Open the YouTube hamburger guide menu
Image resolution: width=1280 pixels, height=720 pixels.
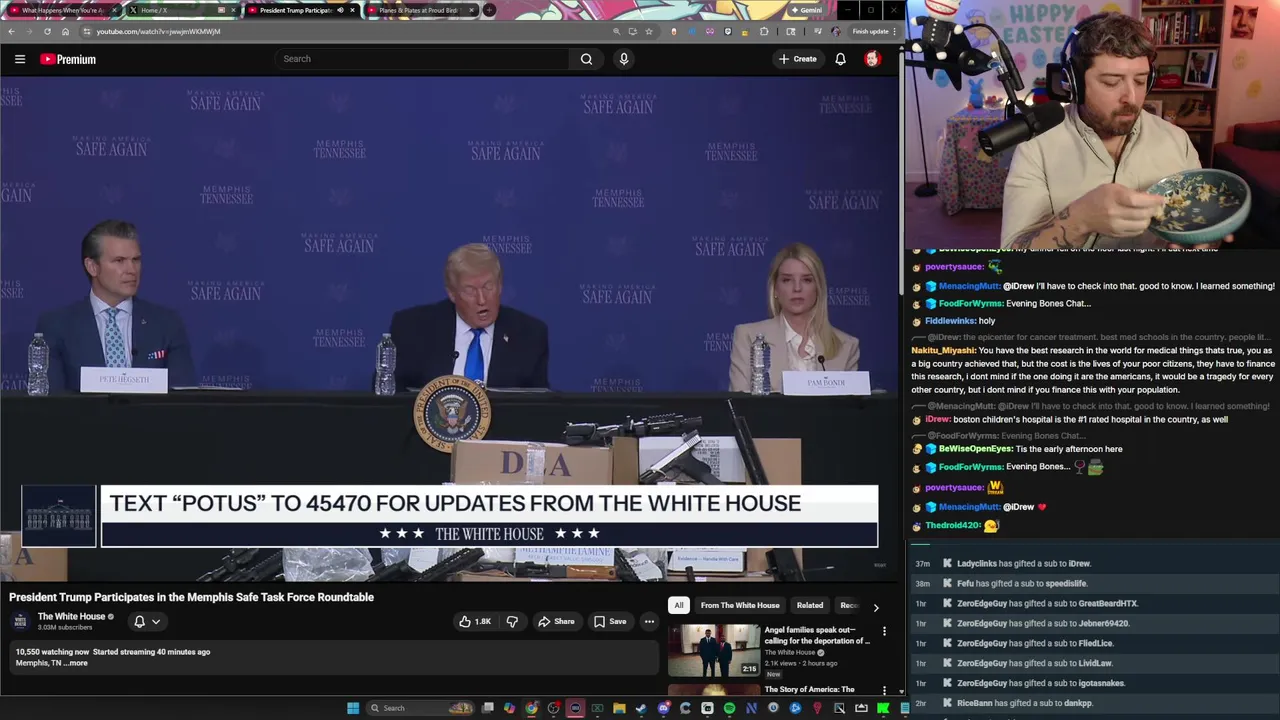(20, 59)
